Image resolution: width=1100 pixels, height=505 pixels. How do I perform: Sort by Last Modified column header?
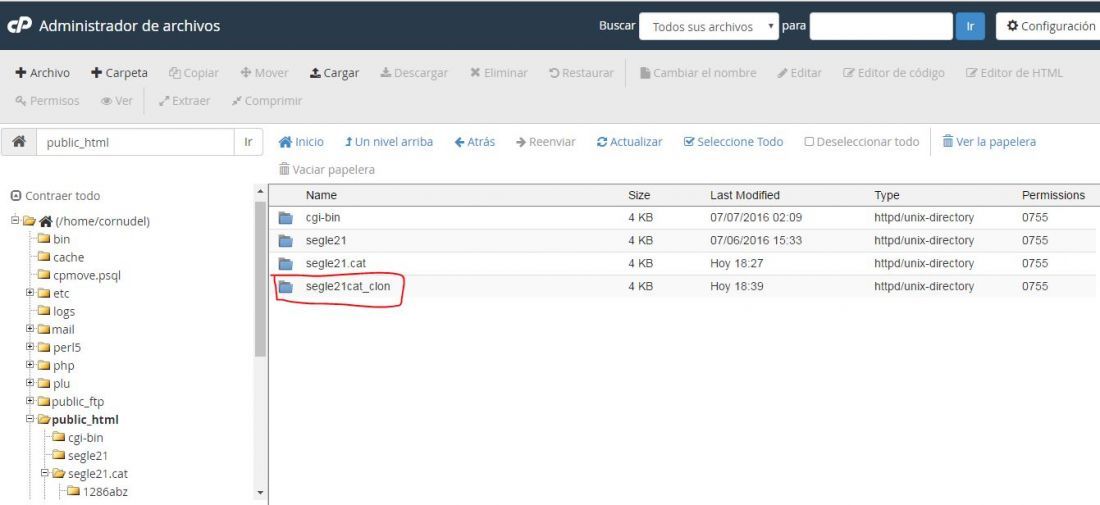[744, 195]
